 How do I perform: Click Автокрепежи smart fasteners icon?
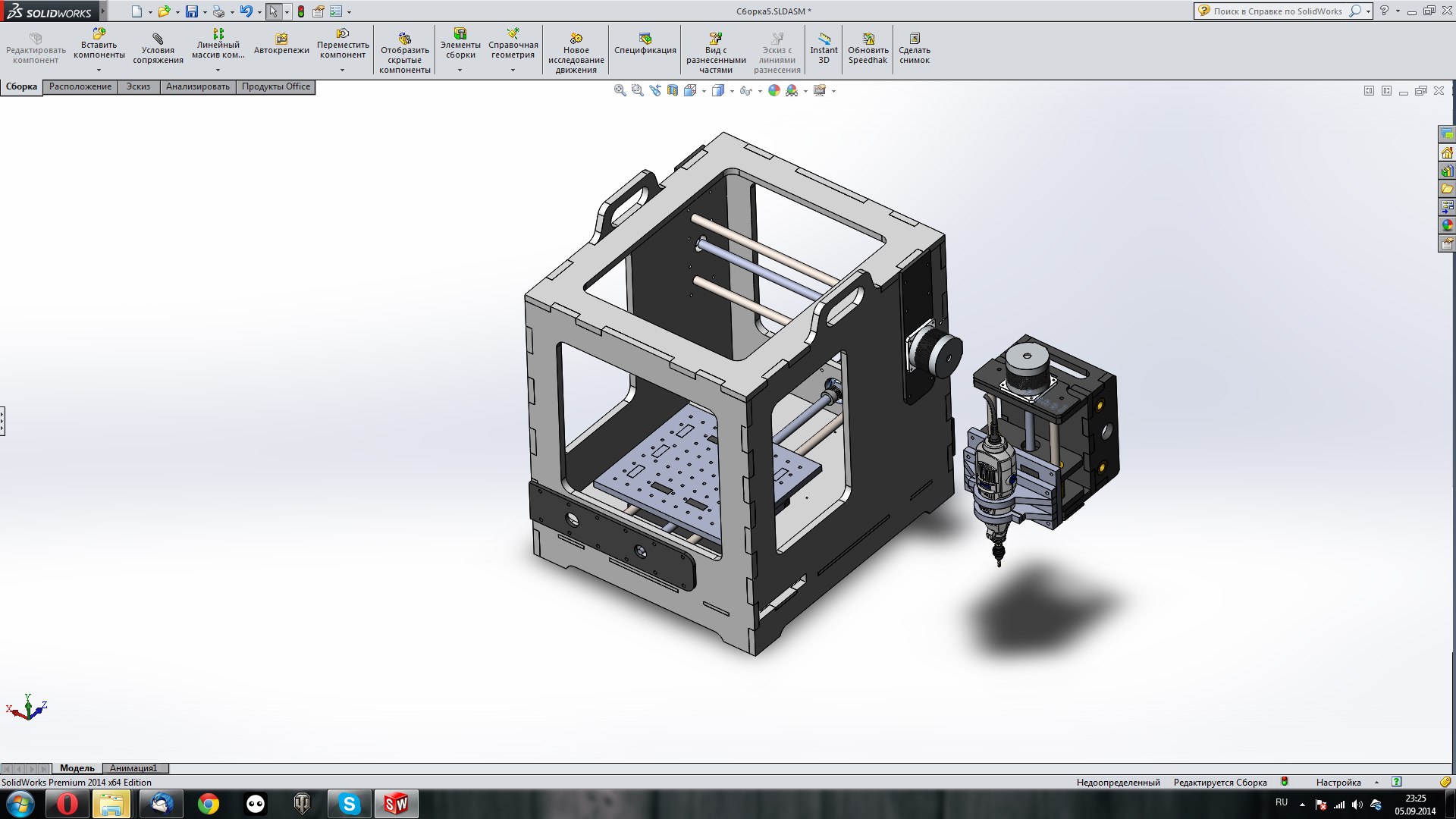(x=281, y=44)
